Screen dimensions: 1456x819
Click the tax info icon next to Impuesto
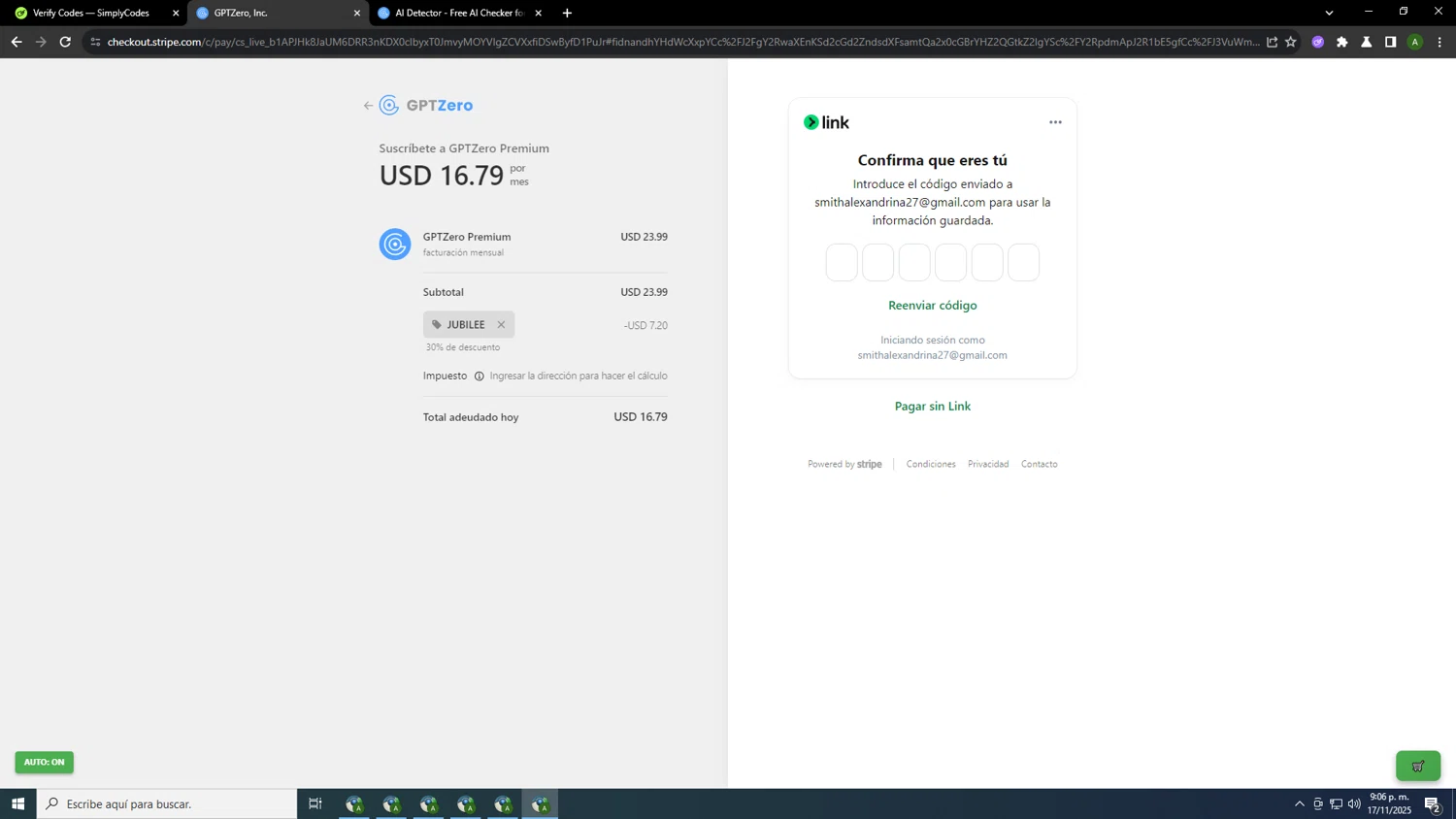click(479, 377)
